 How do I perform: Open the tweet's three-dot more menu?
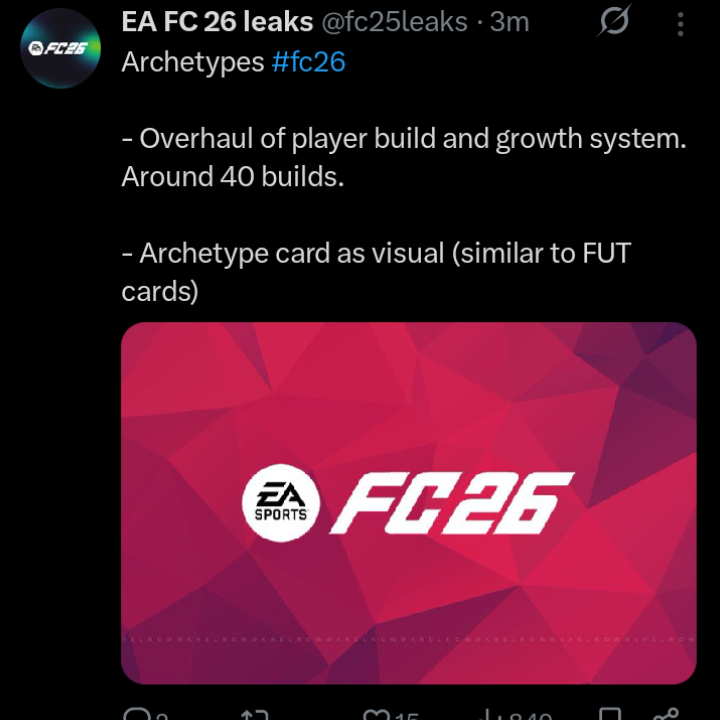click(681, 21)
